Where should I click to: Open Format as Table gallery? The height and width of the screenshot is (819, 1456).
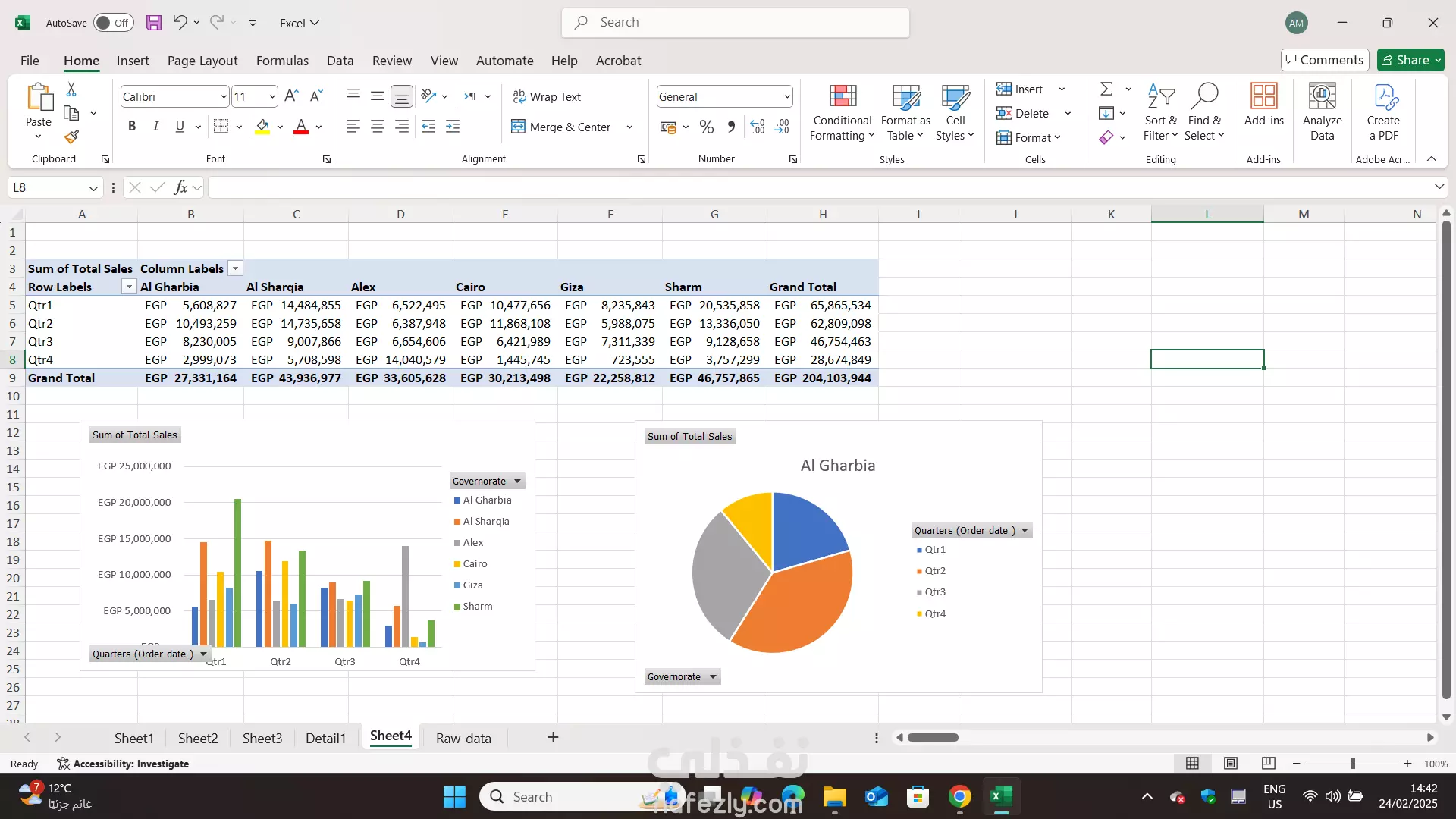905,112
